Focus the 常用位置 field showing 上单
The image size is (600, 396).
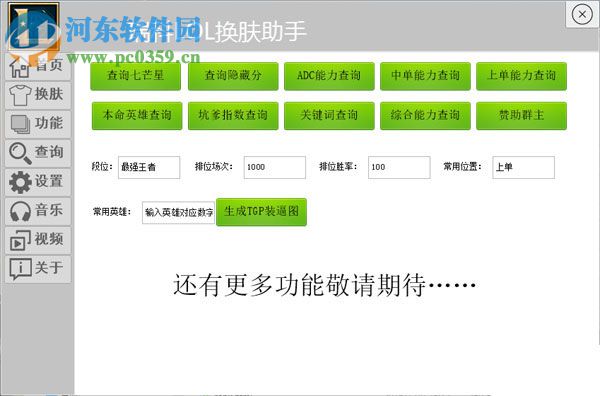click(523, 167)
